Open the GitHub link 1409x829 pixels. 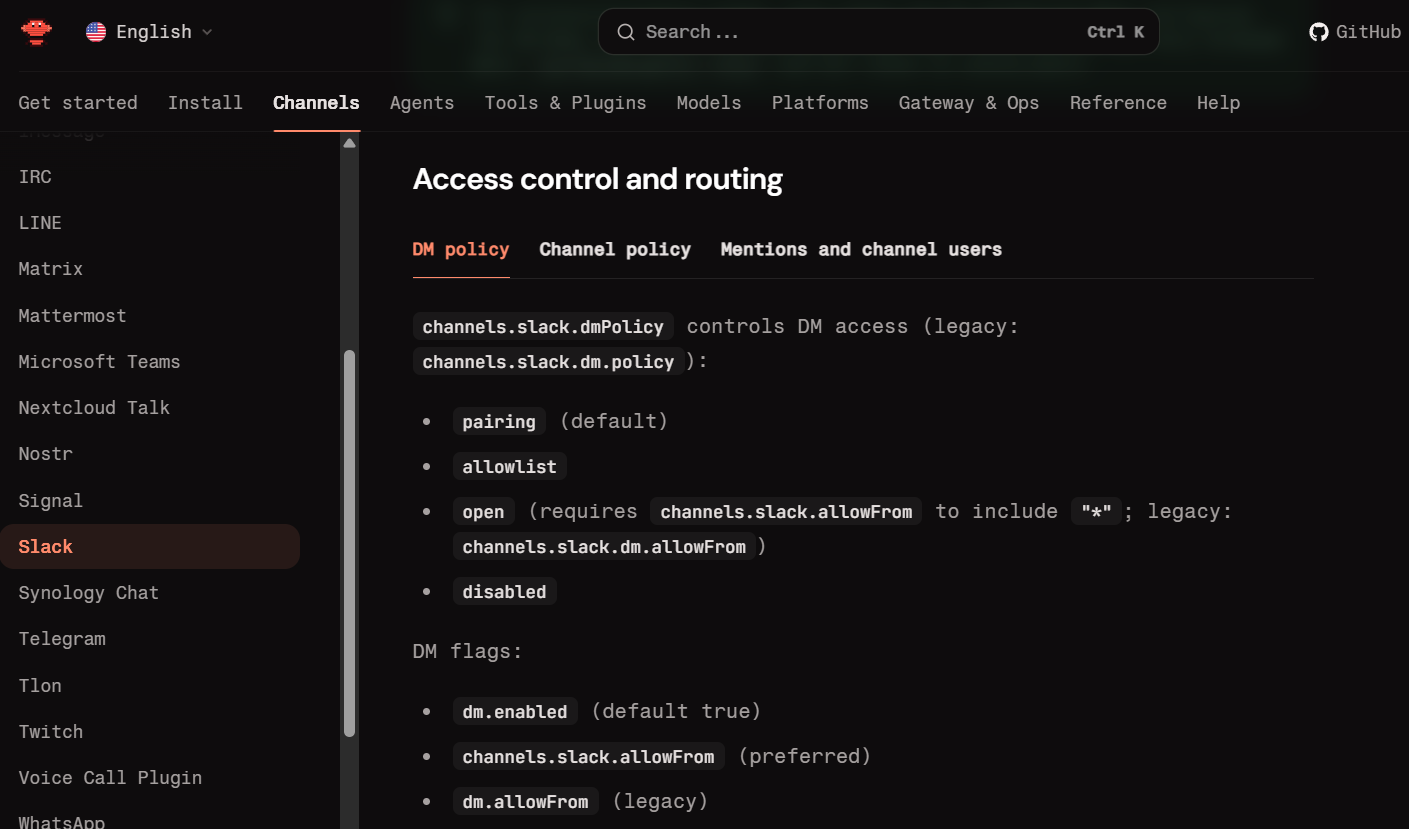1355,32
